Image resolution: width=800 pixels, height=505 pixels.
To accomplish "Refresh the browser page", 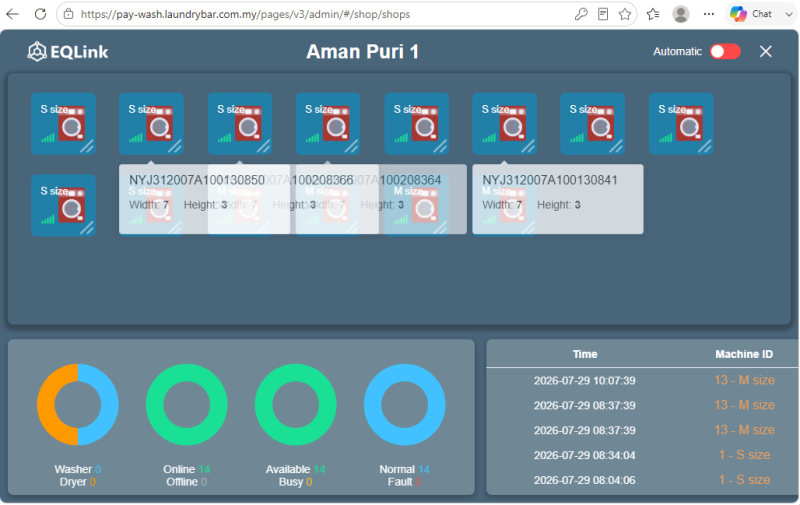I will click(40, 14).
